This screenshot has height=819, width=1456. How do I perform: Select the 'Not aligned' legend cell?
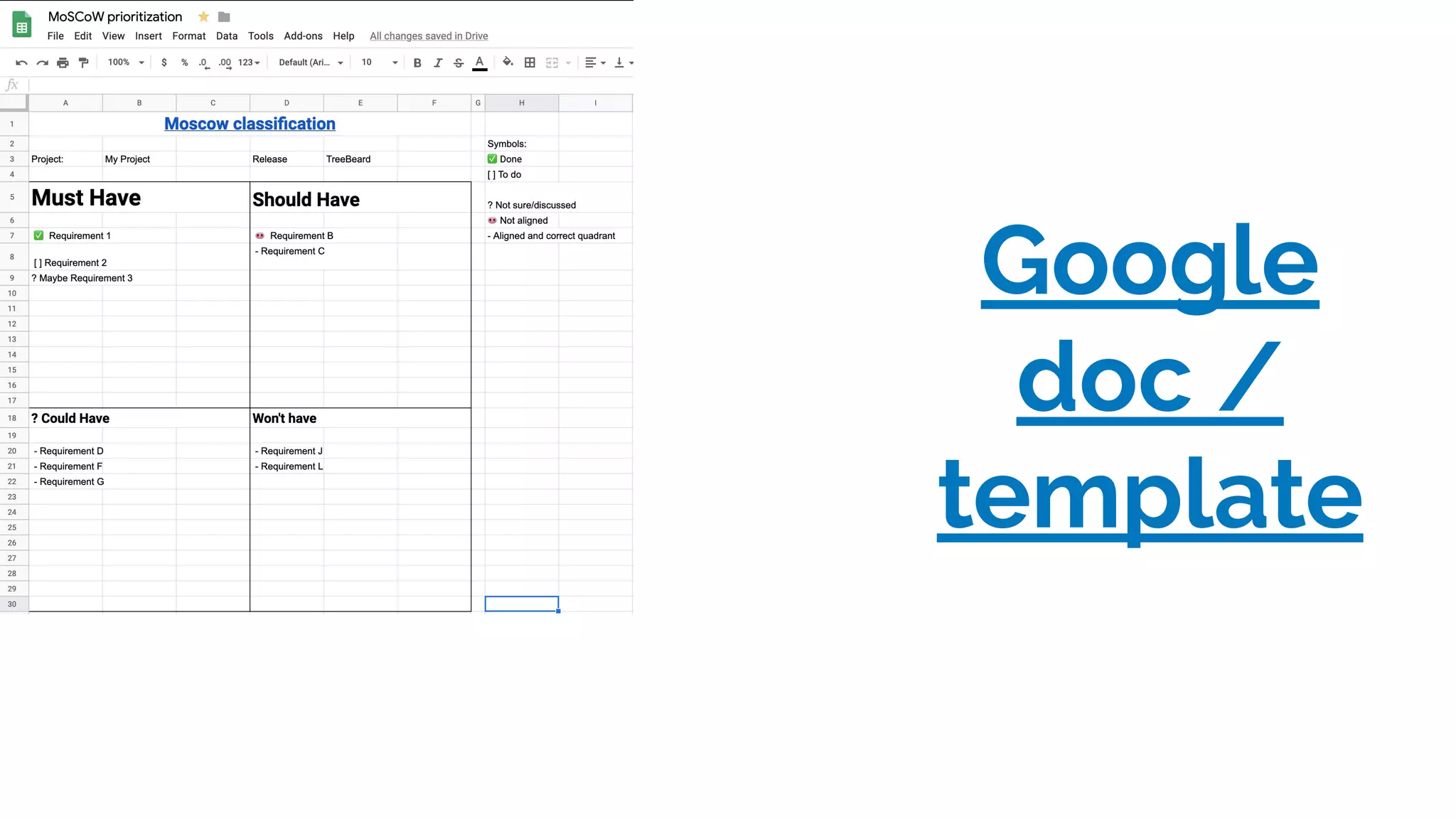click(x=522, y=220)
